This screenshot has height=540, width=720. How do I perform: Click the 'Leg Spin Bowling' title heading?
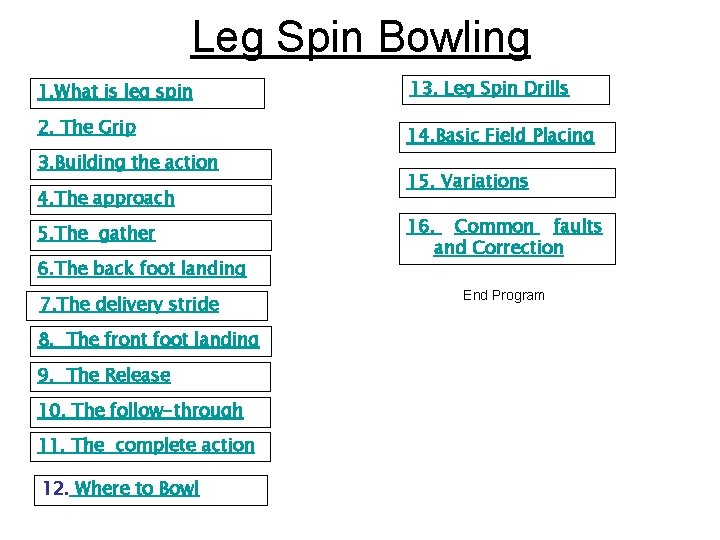coord(361,38)
